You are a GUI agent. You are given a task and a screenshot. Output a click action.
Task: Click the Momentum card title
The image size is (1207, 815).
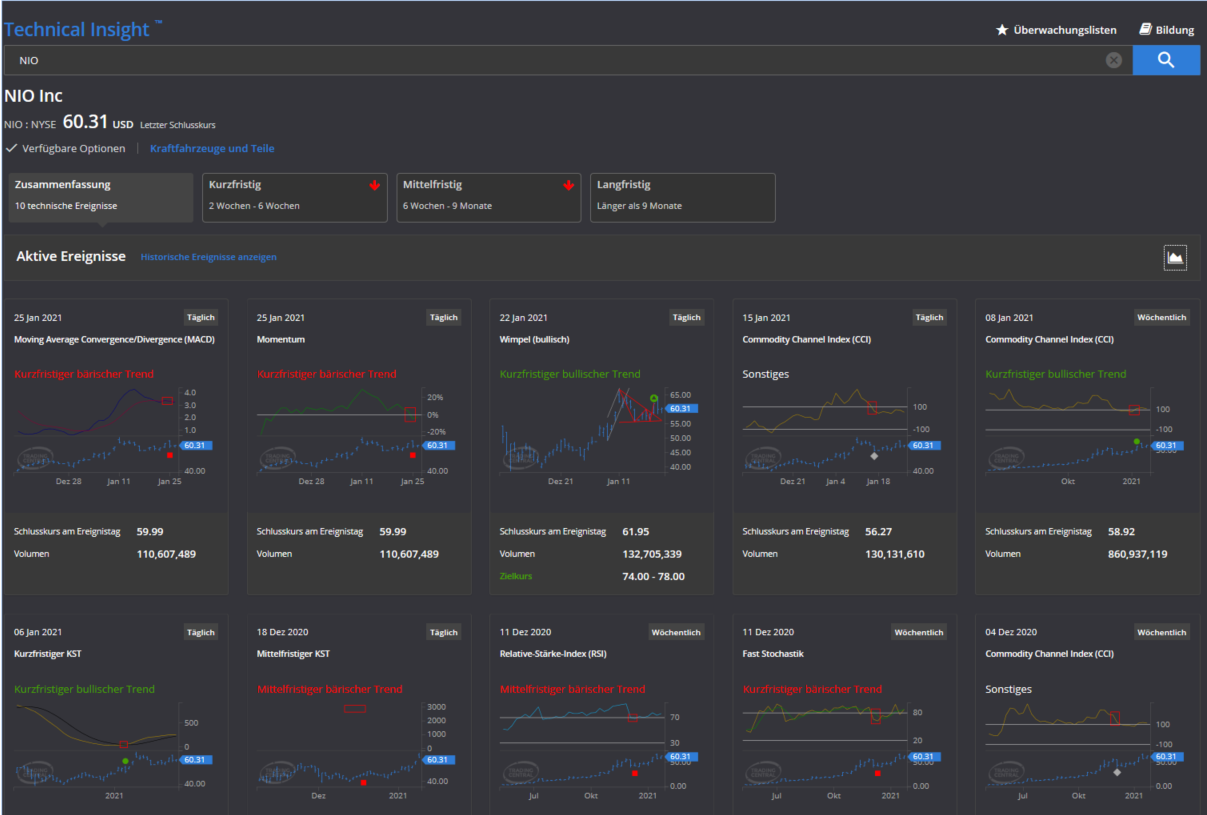(x=281, y=339)
